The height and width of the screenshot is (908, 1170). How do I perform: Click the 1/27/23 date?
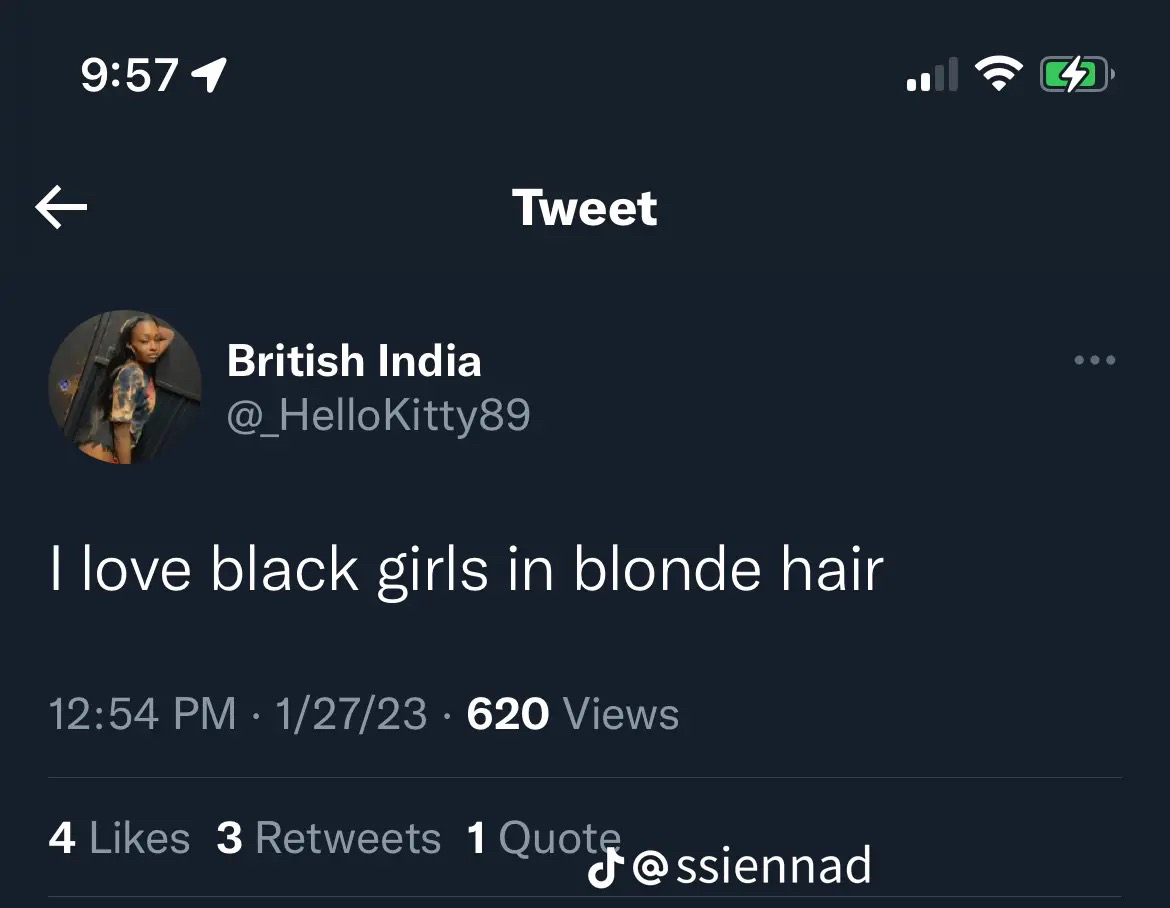(351, 714)
